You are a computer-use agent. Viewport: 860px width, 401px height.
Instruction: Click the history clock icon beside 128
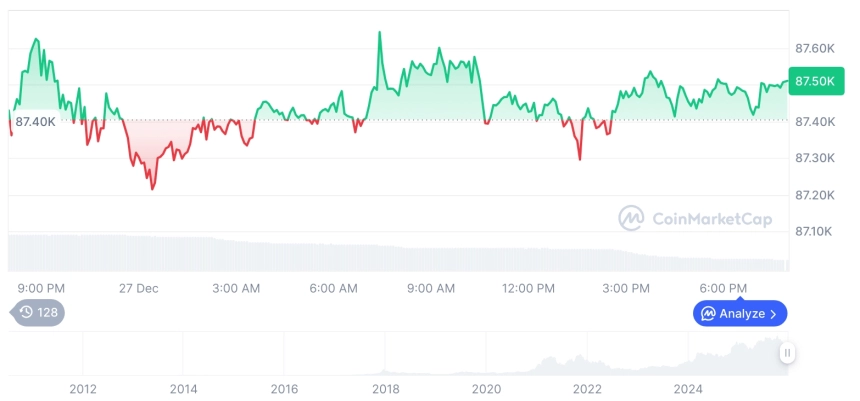pos(26,313)
